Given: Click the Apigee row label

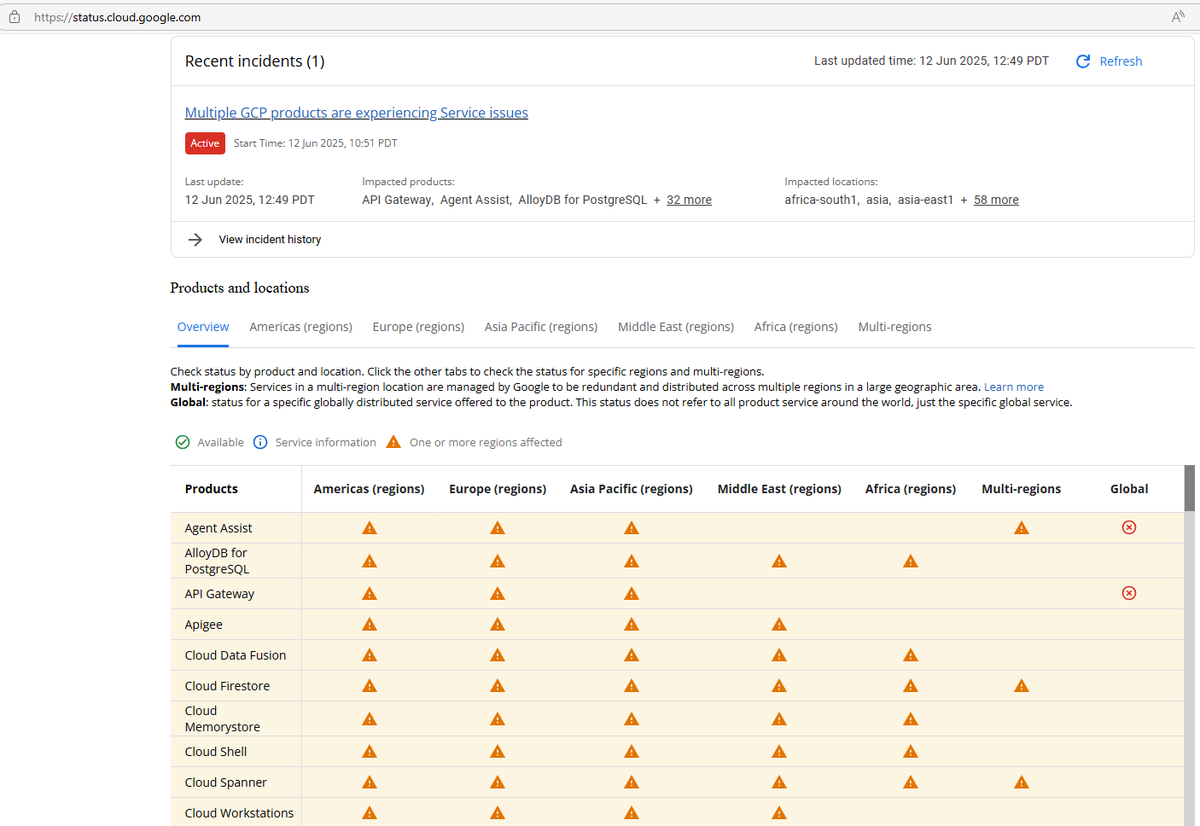Looking at the screenshot, I should [204, 625].
